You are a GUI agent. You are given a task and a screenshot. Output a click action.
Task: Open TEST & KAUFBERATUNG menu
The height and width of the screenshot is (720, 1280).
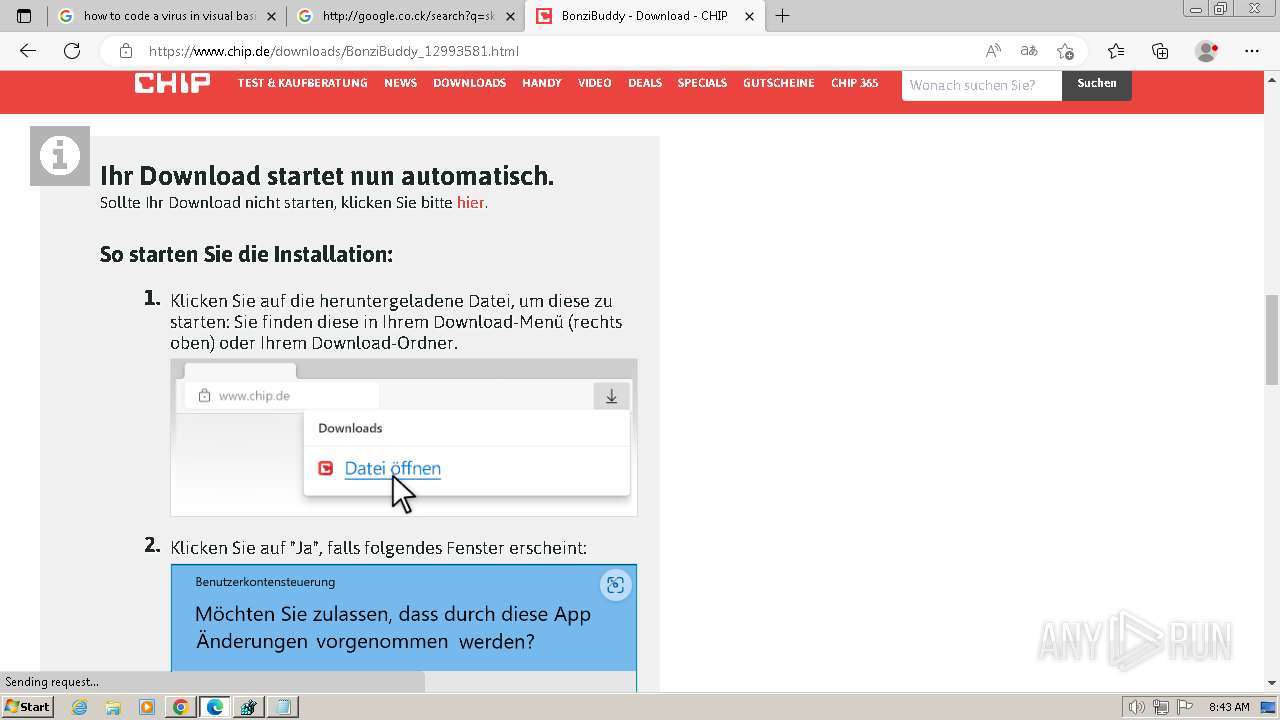coord(302,83)
